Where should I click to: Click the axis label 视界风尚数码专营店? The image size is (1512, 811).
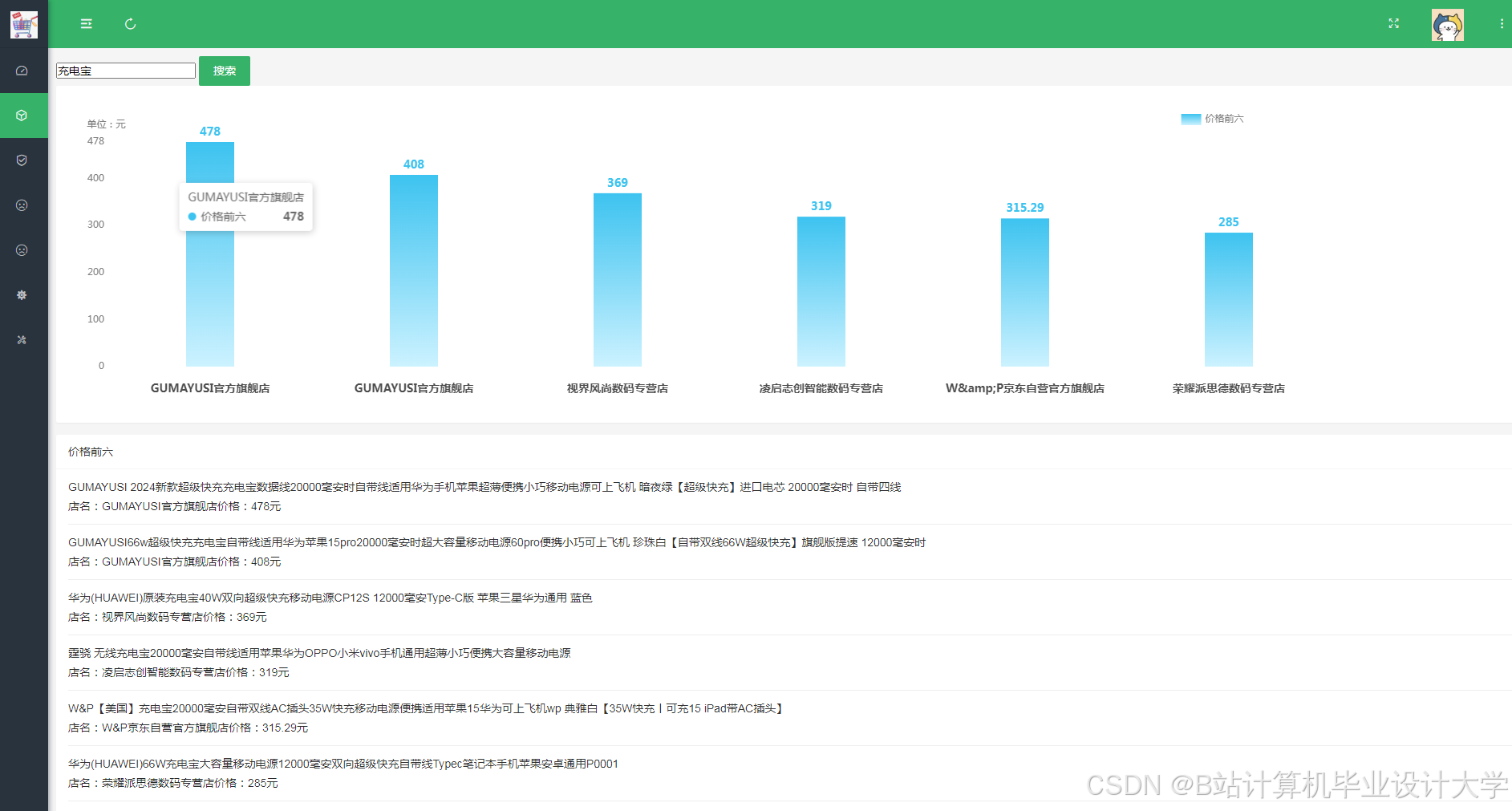click(618, 388)
